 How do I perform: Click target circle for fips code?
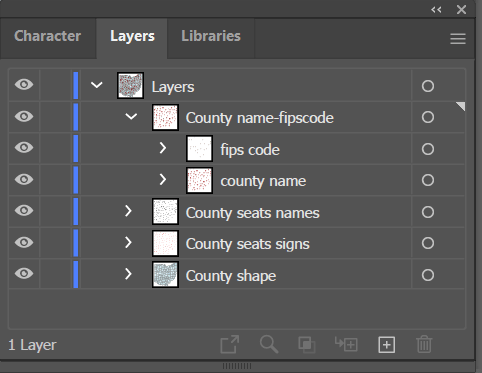pos(428,149)
